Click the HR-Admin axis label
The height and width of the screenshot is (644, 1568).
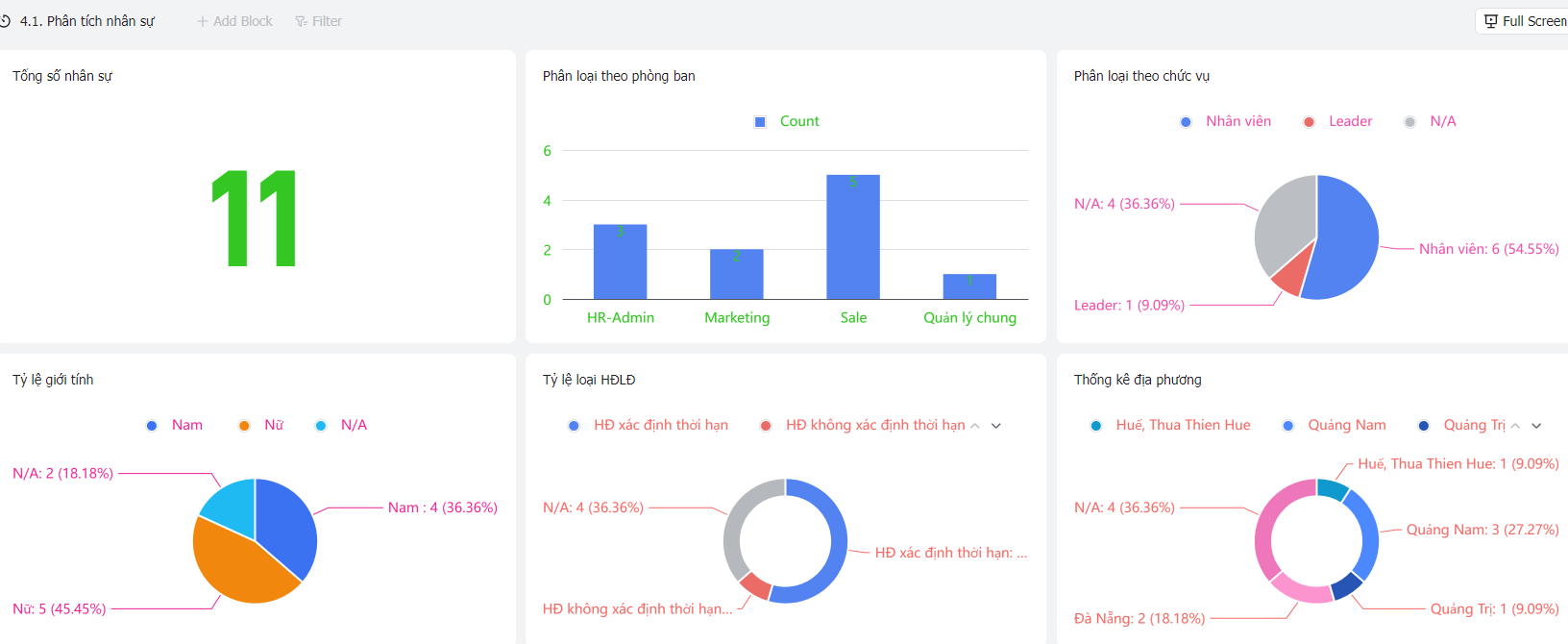(x=621, y=317)
